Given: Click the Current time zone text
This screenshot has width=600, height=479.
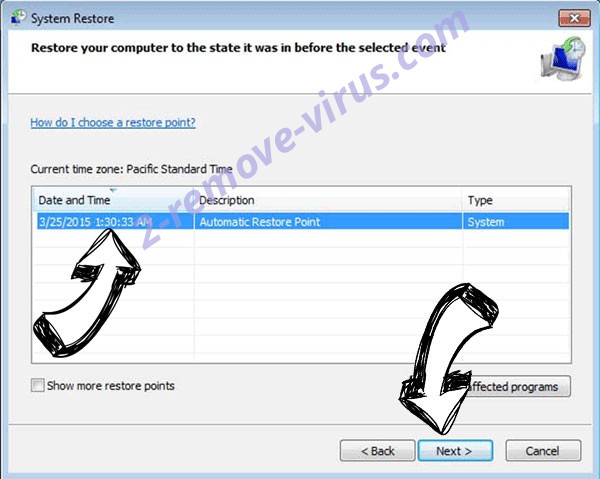Looking at the screenshot, I should pos(131,169).
